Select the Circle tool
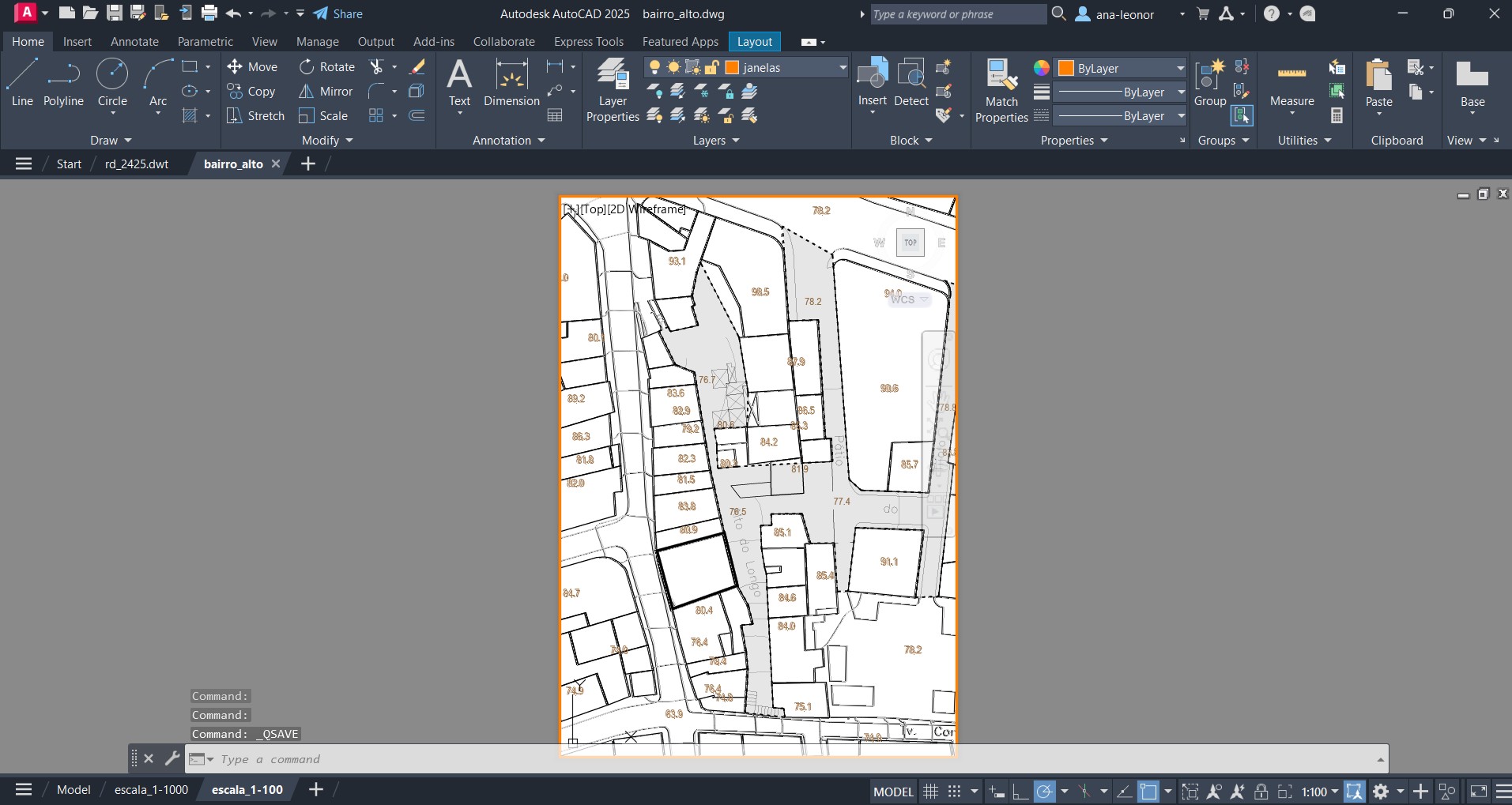This screenshot has height=805, width=1512. pos(112,82)
